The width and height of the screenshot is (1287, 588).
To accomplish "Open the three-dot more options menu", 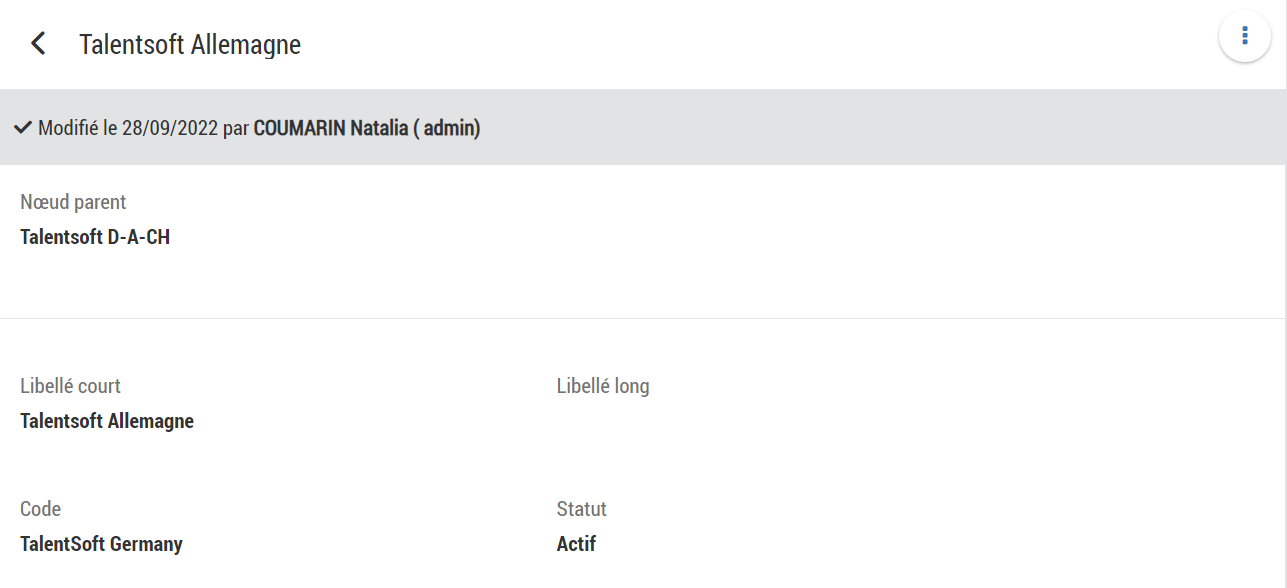I will pyautogui.click(x=1244, y=36).
